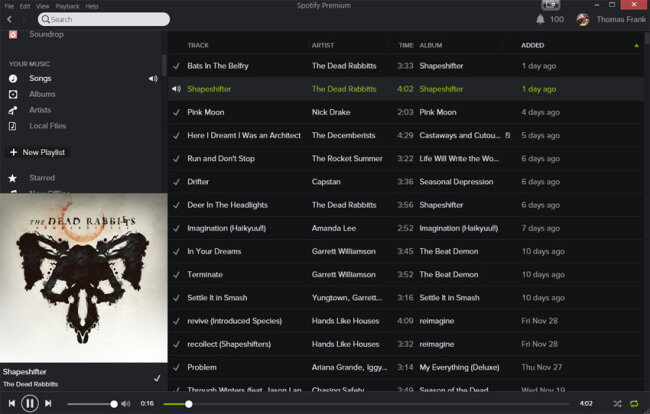Screen dimensions: 650x414
Task: Select the track Terminate
Action: (x=205, y=275)
